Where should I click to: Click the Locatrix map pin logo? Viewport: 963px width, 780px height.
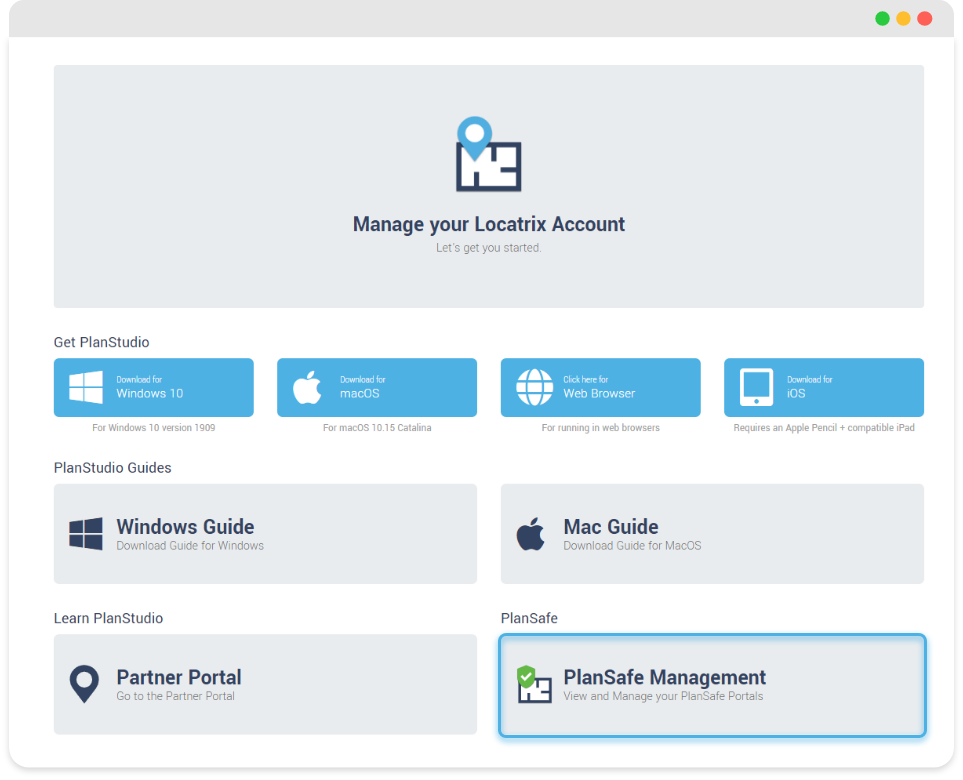point(488,154)
